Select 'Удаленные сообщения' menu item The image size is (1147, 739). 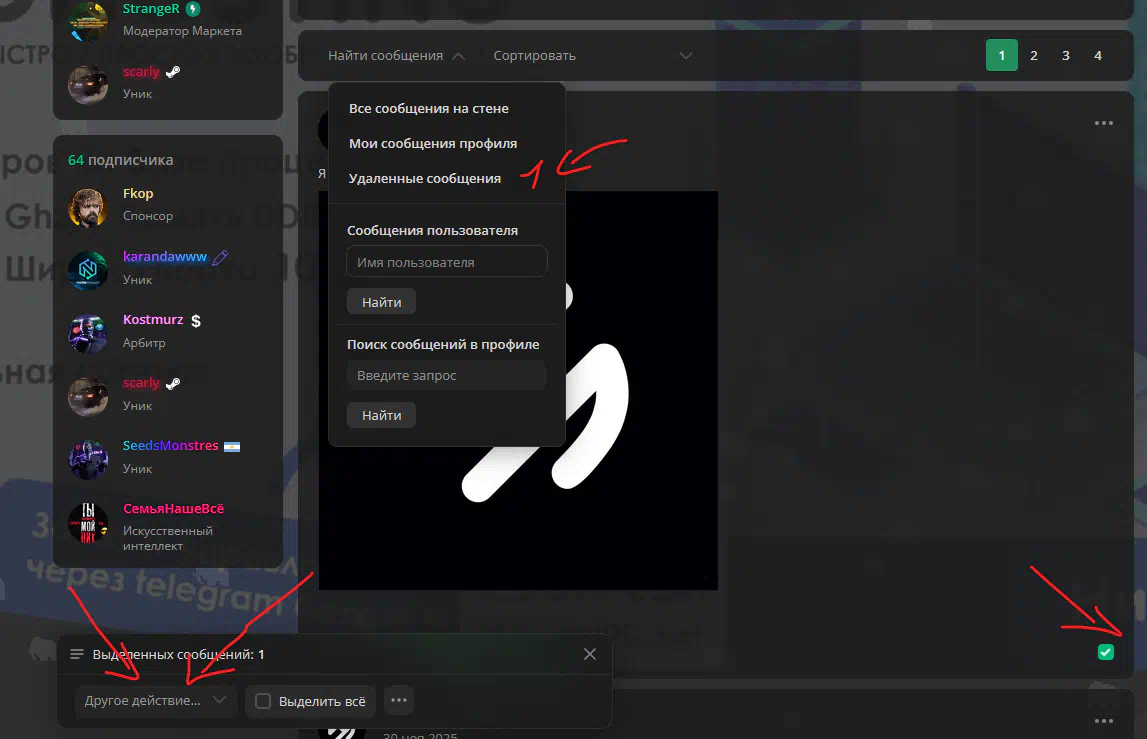425,179
